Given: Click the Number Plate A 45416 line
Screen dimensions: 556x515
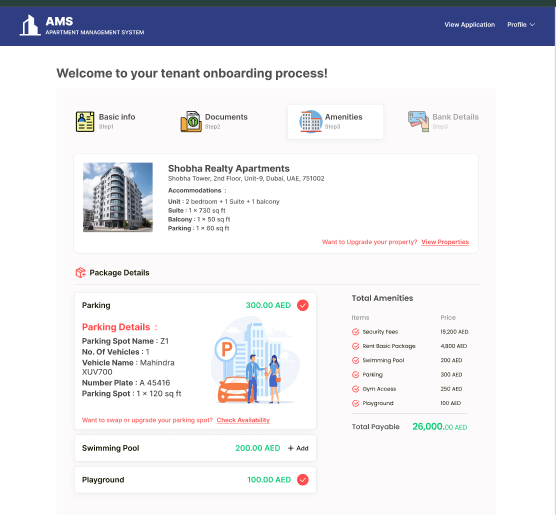Looking at the screenshot, I should point(126,383).
